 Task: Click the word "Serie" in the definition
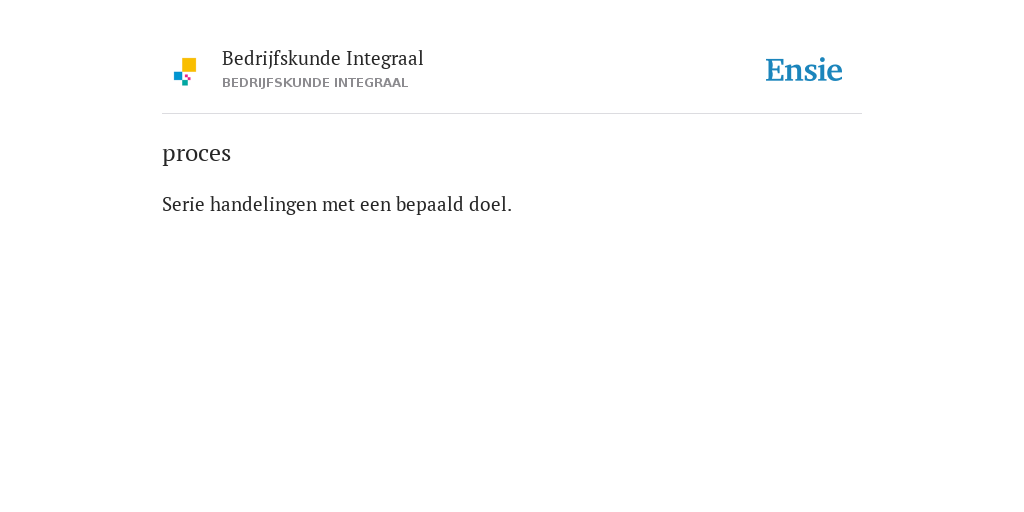click(x=184, y=204)
